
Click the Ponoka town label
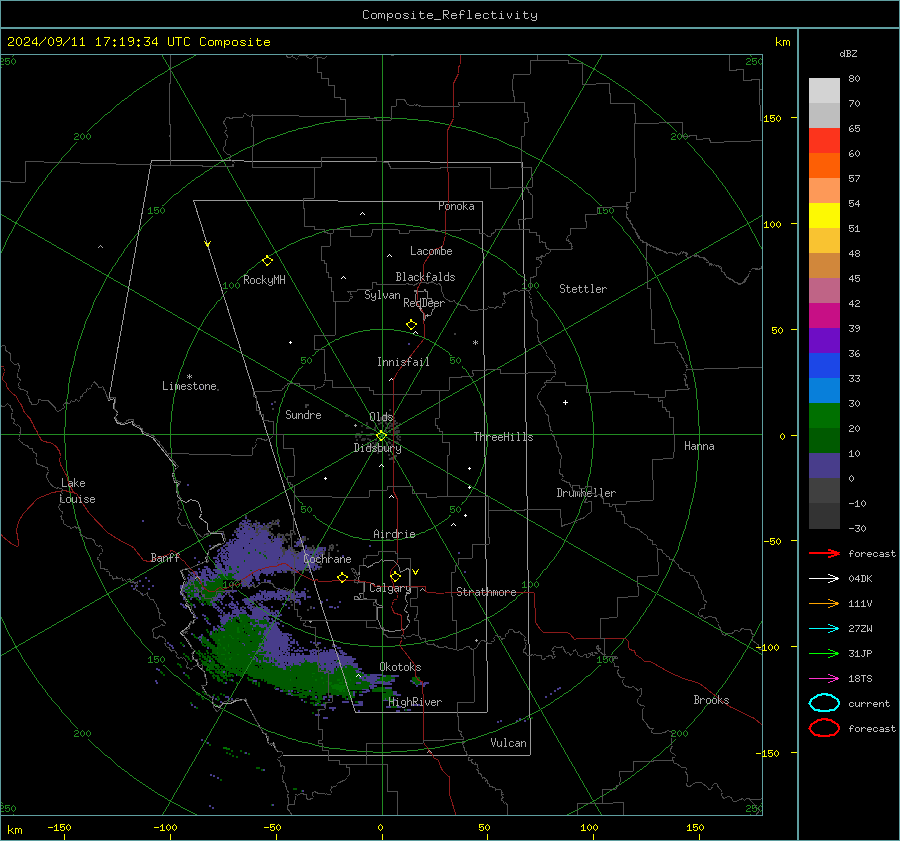click(x=456, y=206)
